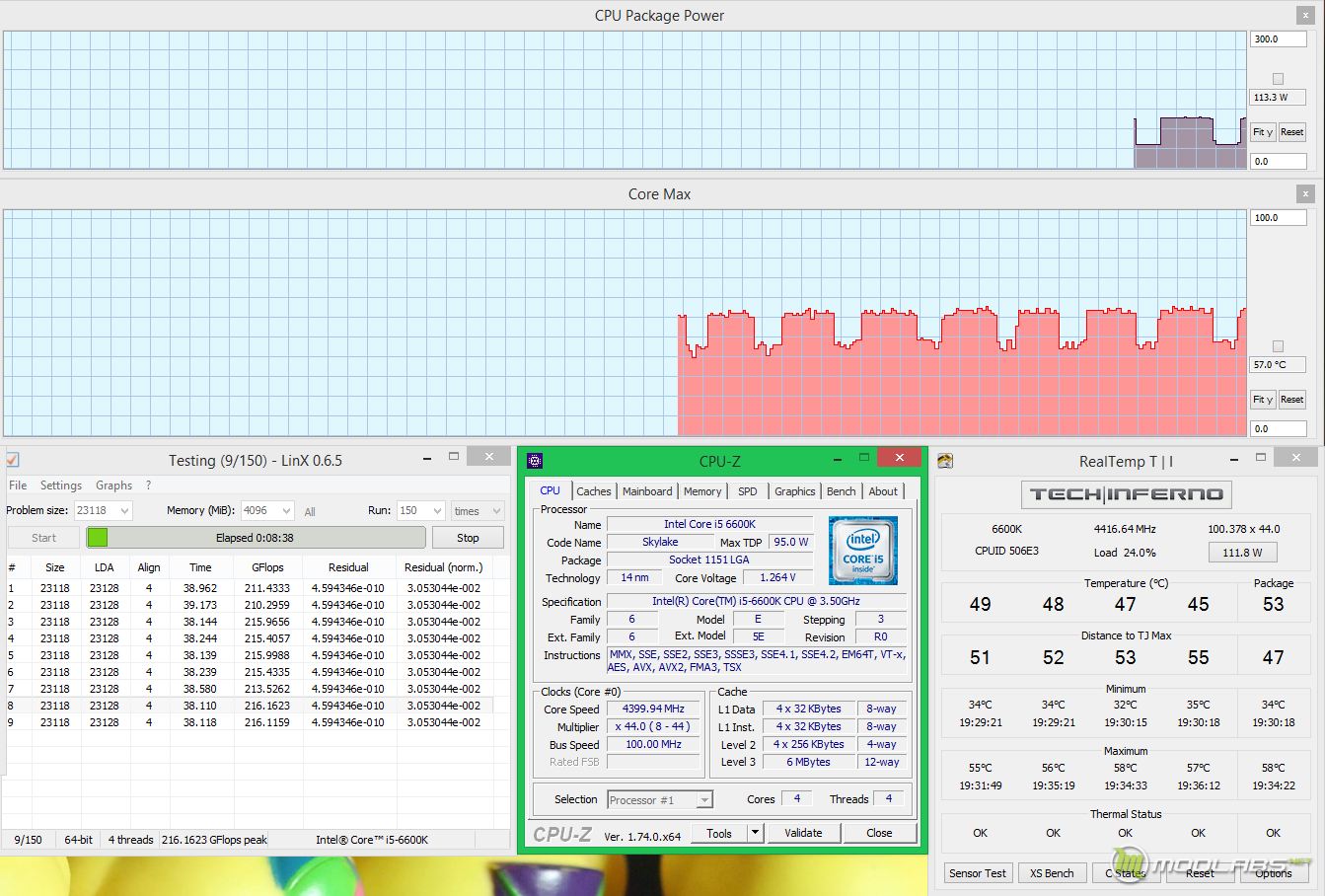1325x896 pixels.
Task: Click the Tools button in CPU-Z
Action: click(x=719, y=833)
